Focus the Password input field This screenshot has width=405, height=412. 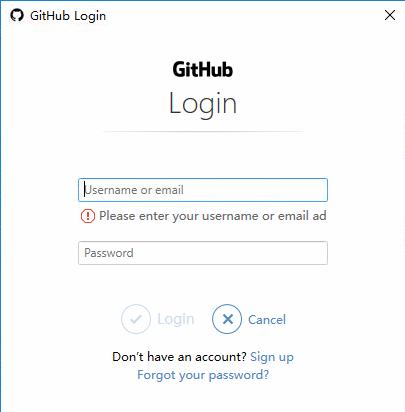tap(203, 253)
